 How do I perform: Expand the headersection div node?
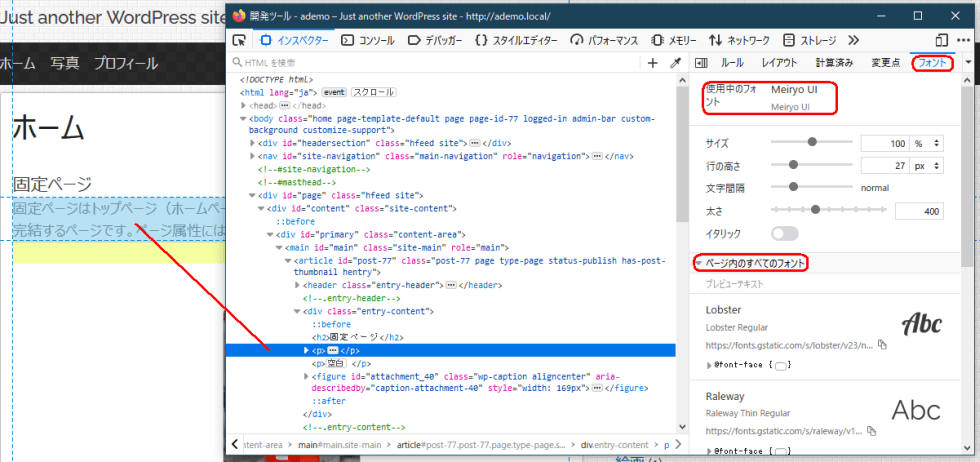coord(252,143)
